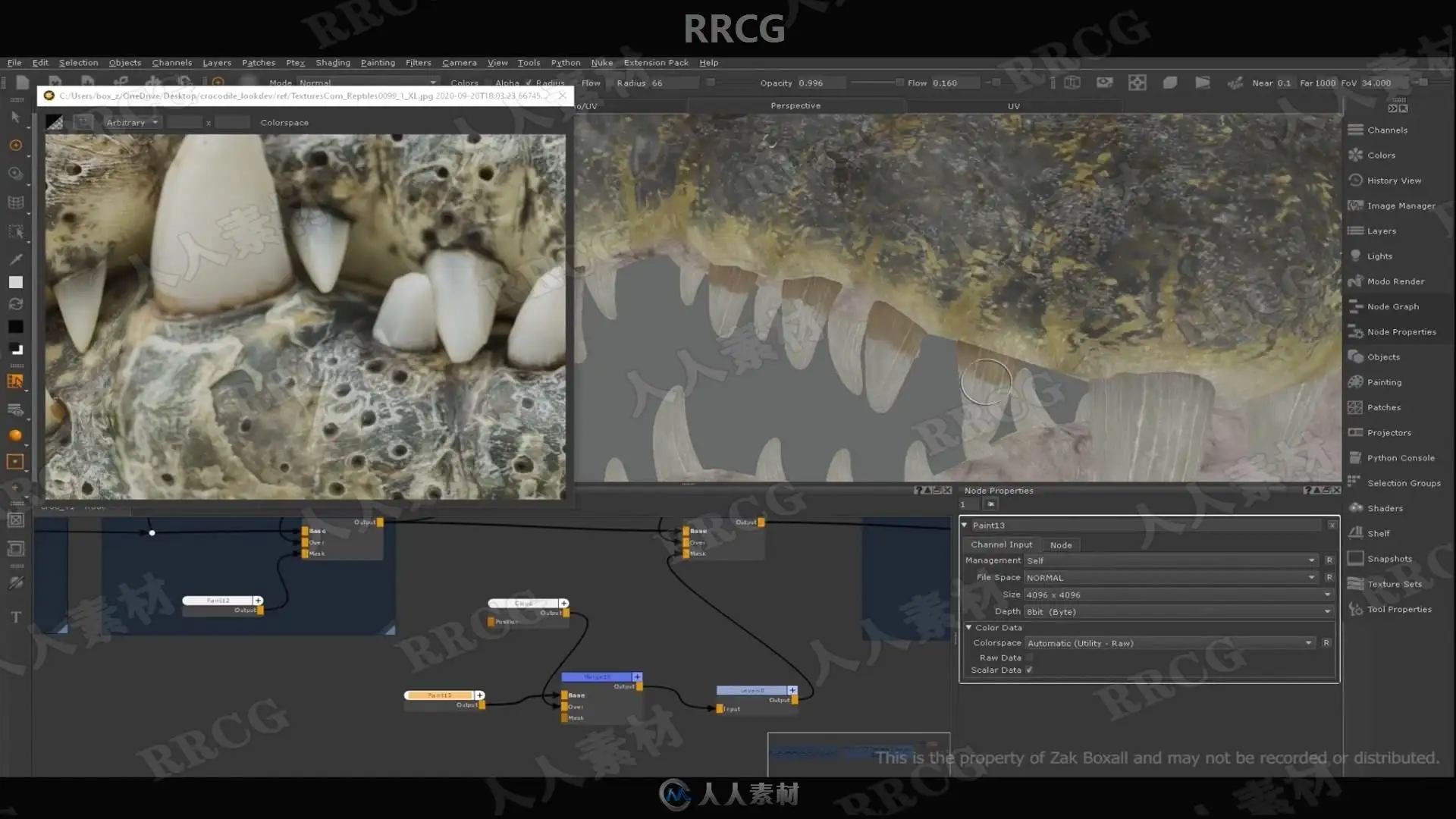The width and height of the screenshot is (1456, 819).
Task: Open the Projectors palette icon
Action: tap(1355, 433)
